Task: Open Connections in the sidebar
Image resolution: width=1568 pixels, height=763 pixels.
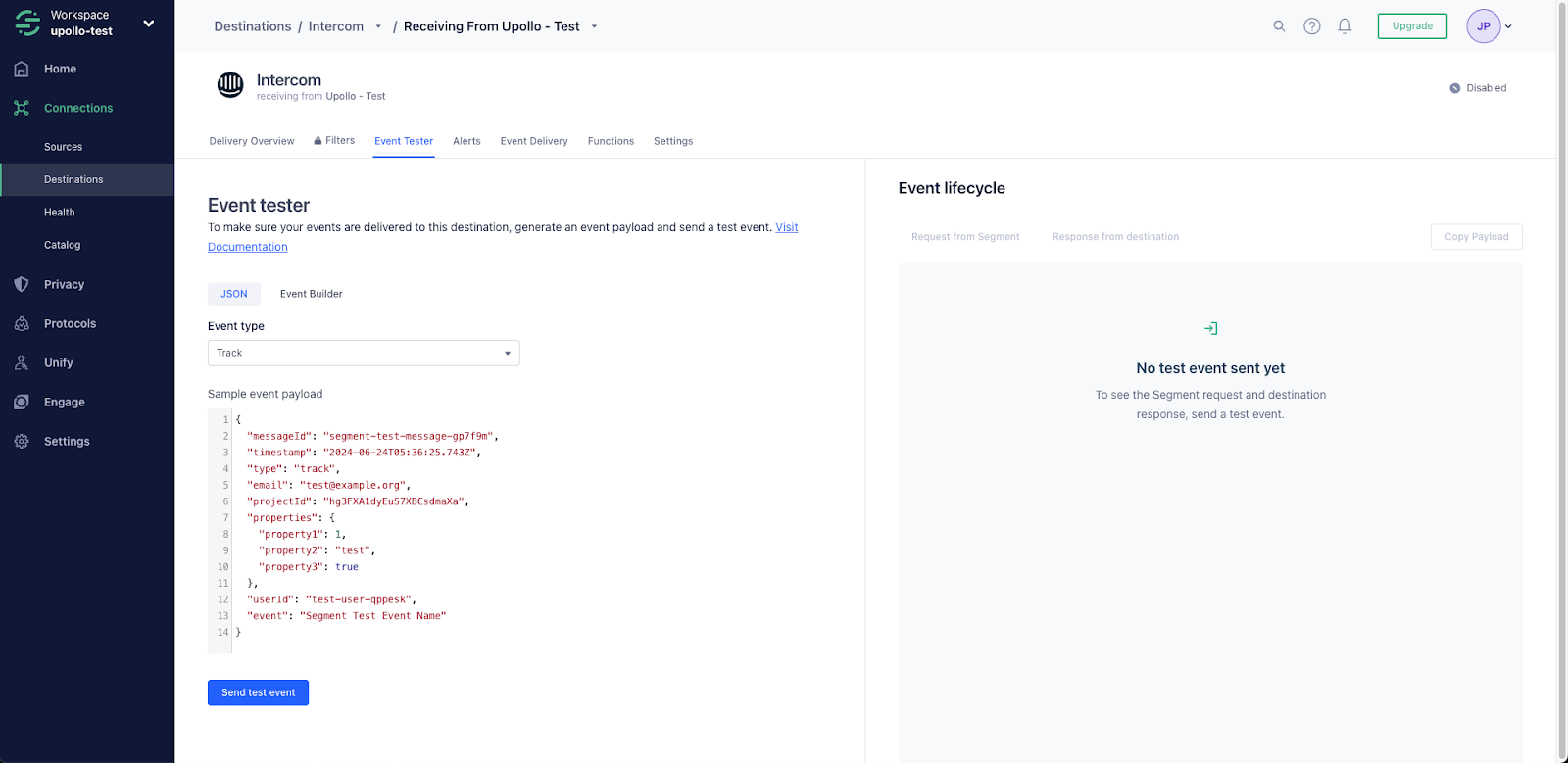Action: tap(78, 108)
